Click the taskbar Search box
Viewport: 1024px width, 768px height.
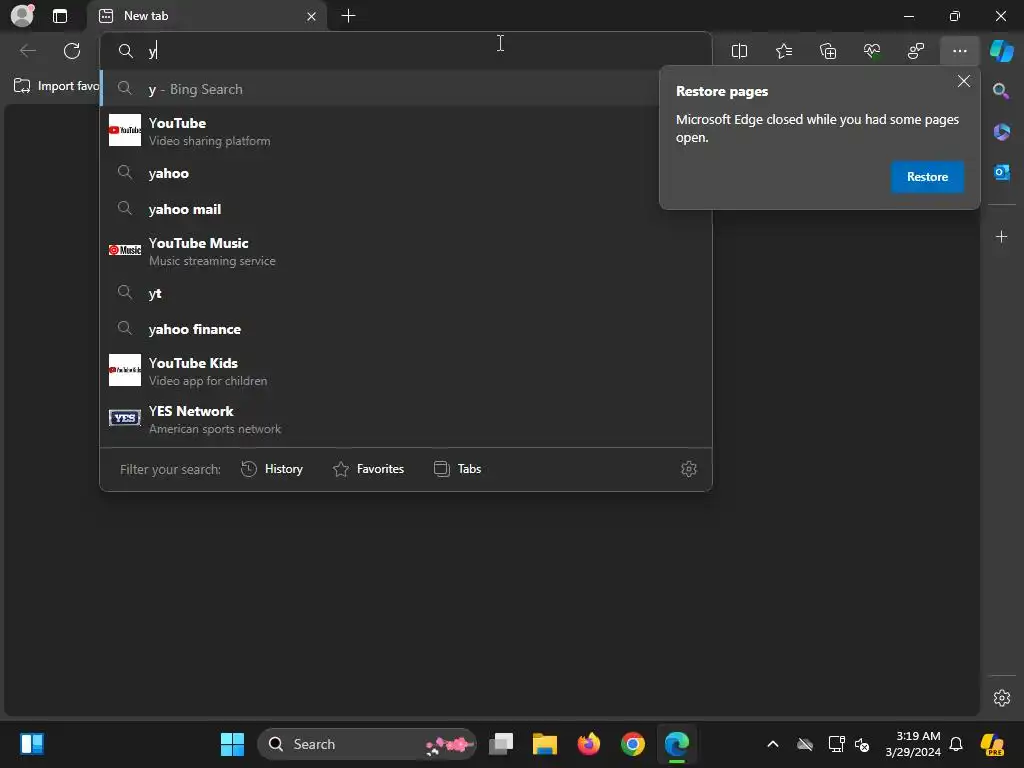(367, 744)
